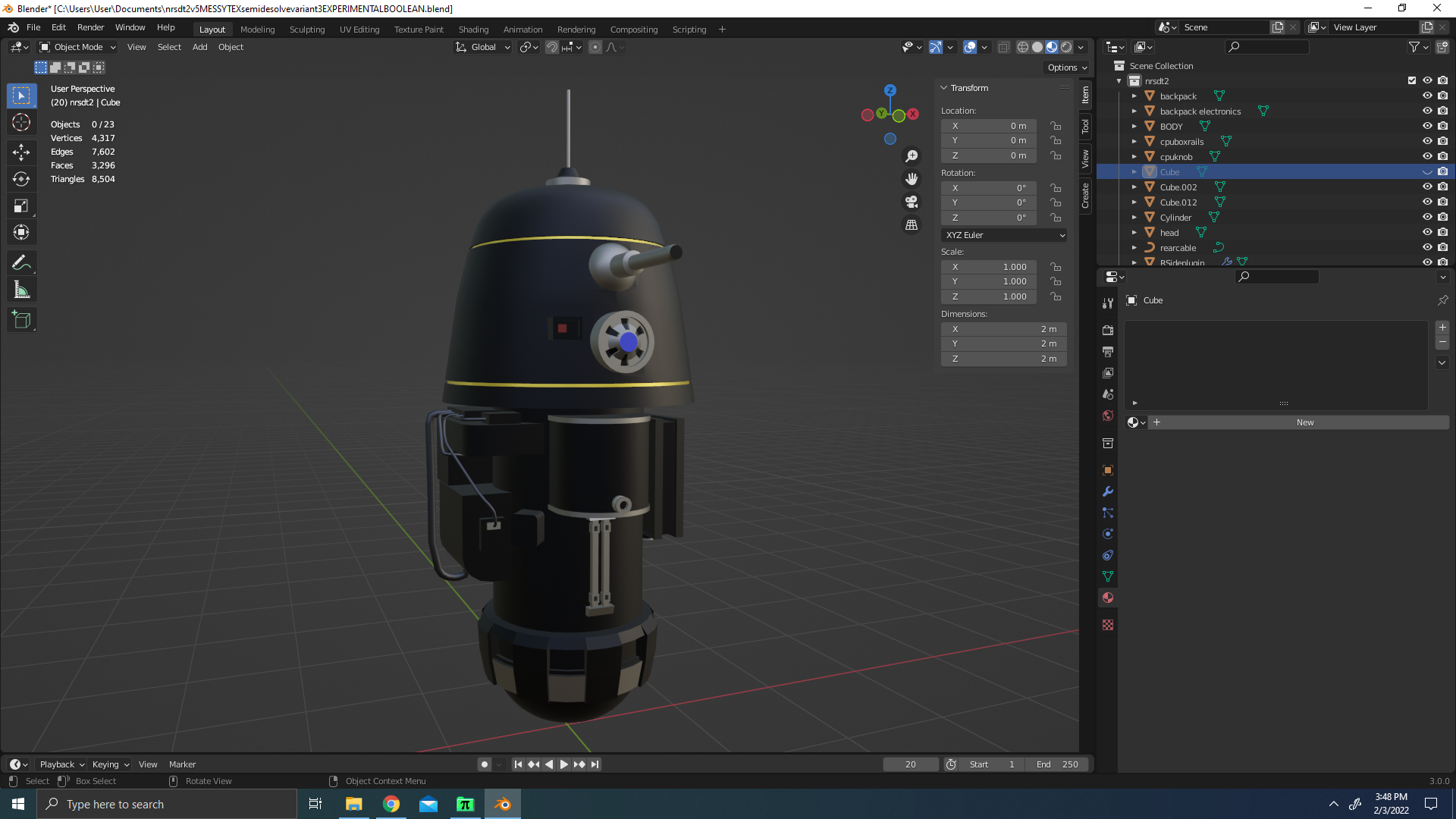Click the Marker menu in timeline
The height and width of the screenshot is (819, 1456).
(x=182, y=764)
